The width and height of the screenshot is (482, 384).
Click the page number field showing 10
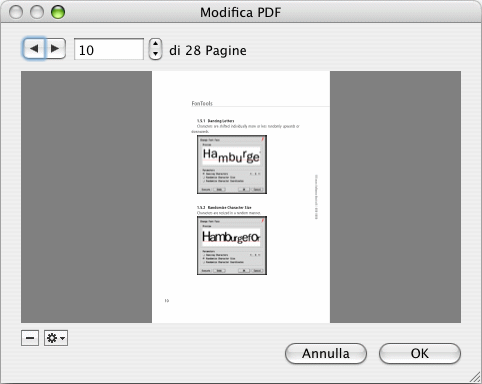tap(109, 49)
